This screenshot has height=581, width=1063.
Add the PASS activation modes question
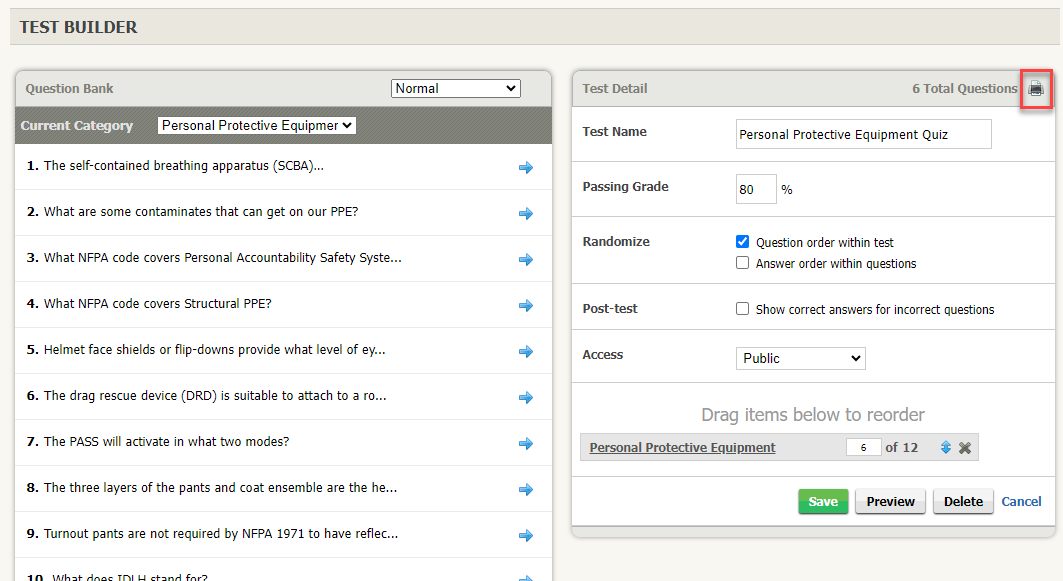(x=526, y=444)
